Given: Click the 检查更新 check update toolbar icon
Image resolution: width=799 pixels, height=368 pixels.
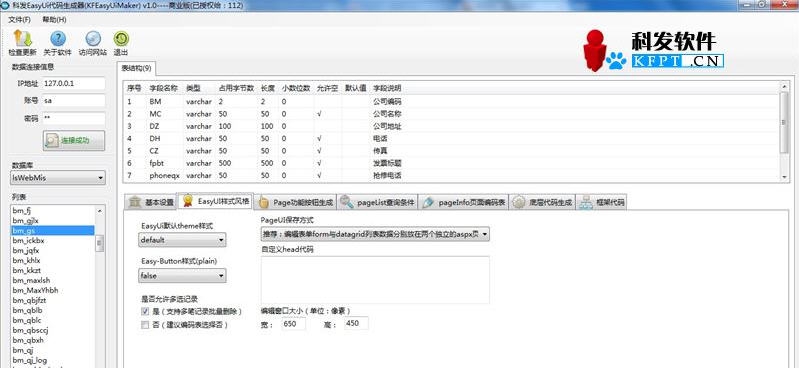Looking at the screenshot, I should (x=22, y=39).
